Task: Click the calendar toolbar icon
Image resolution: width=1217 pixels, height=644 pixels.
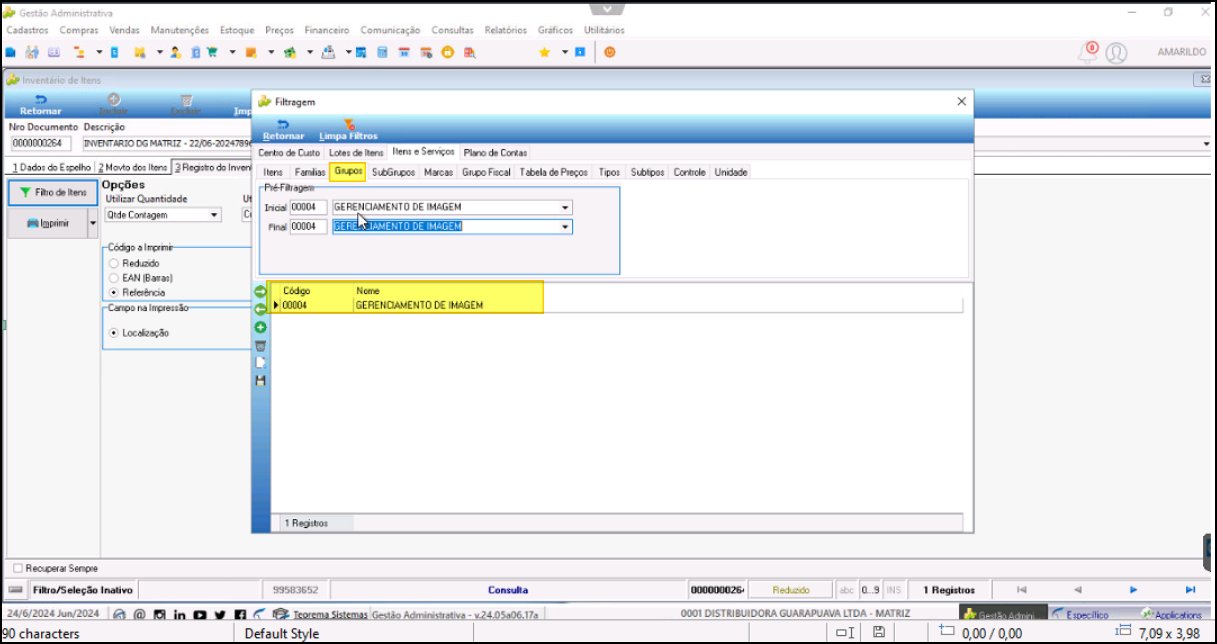Action: [405, 52]
